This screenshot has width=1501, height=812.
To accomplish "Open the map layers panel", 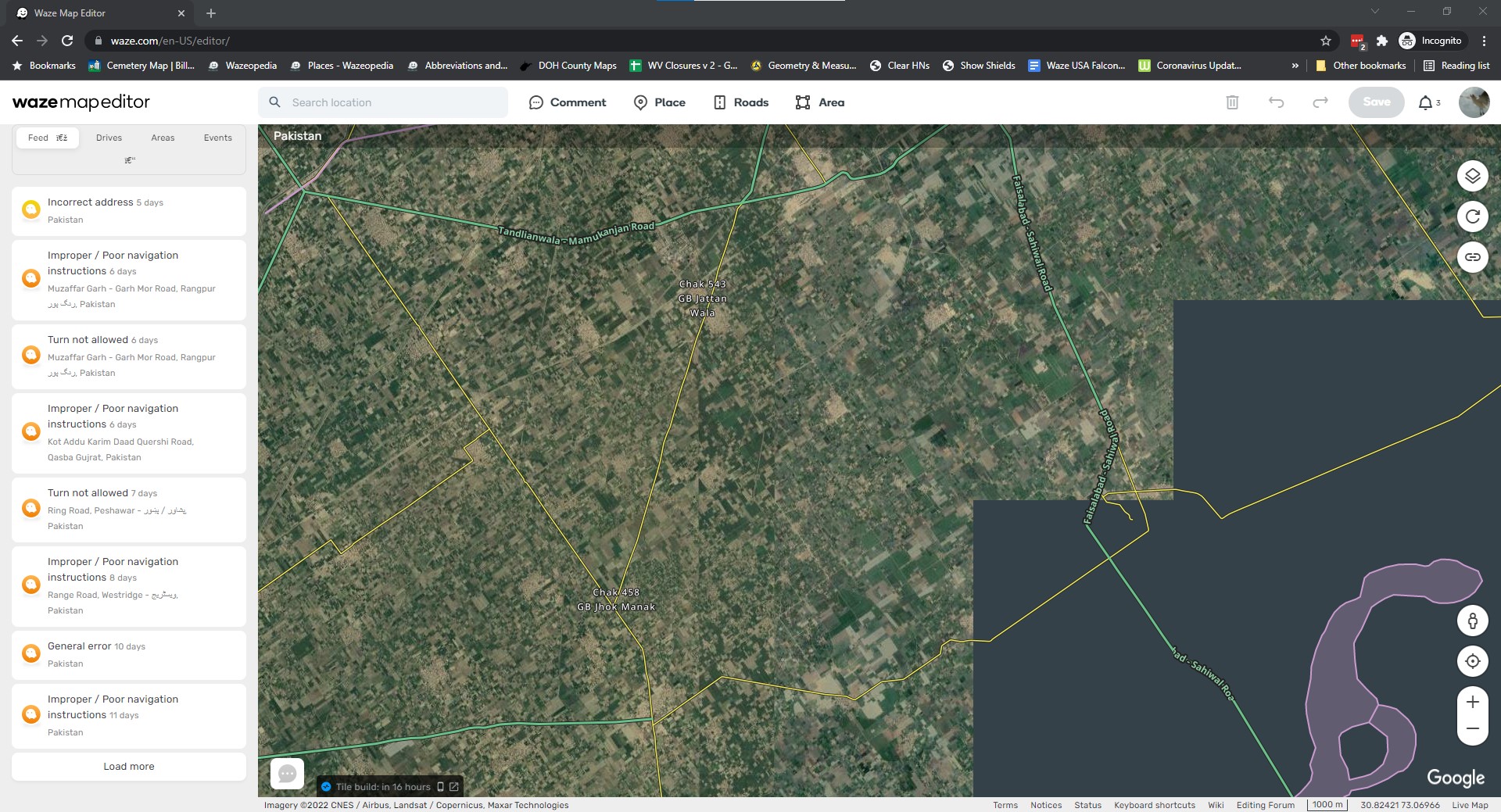I will 1472,176.
